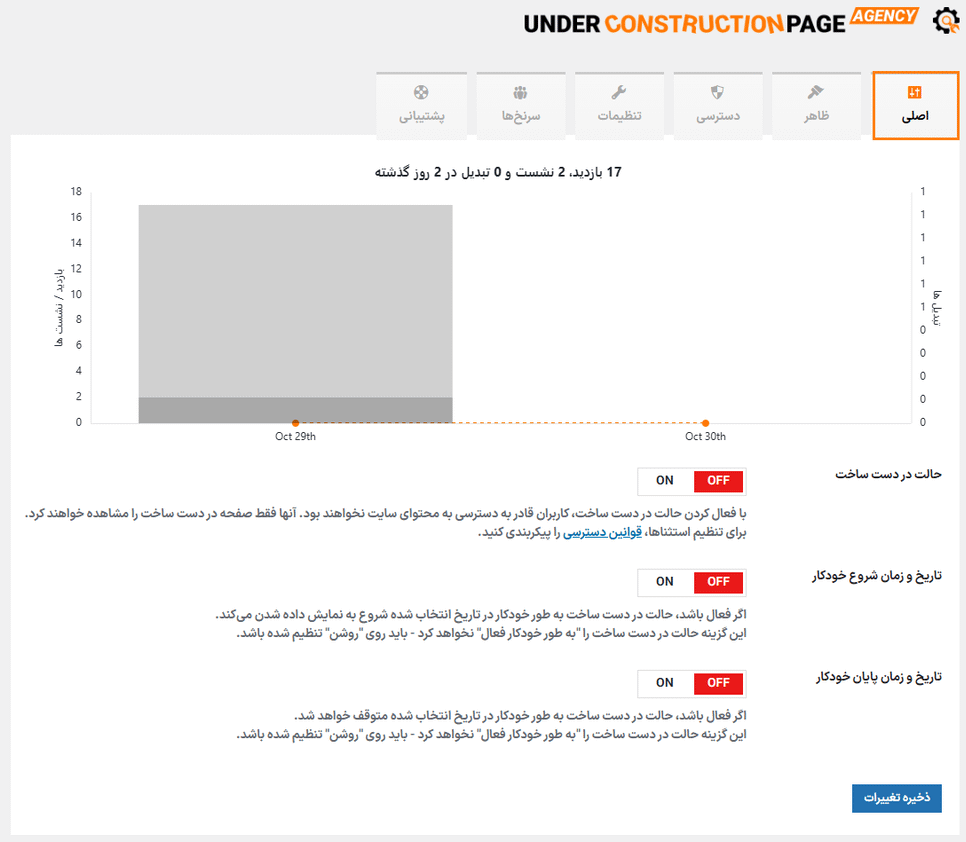Click the Oct 30th orange data point
The height and width of the screenshot is (842, 966).
point(705,423)
